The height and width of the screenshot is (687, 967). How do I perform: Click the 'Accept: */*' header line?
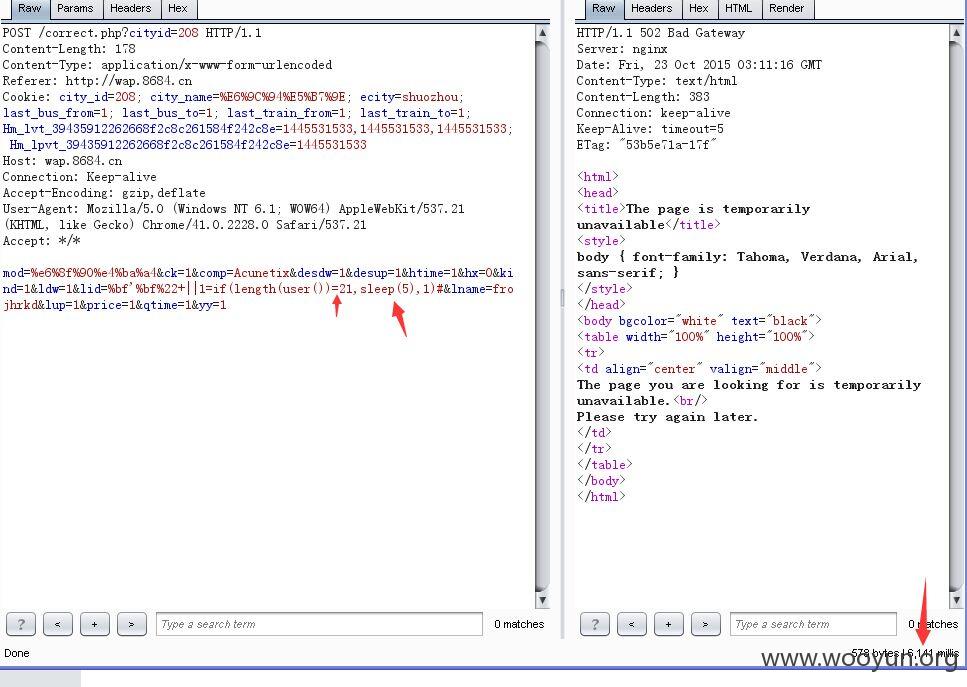pyautogui.click(x=41, y=241)
